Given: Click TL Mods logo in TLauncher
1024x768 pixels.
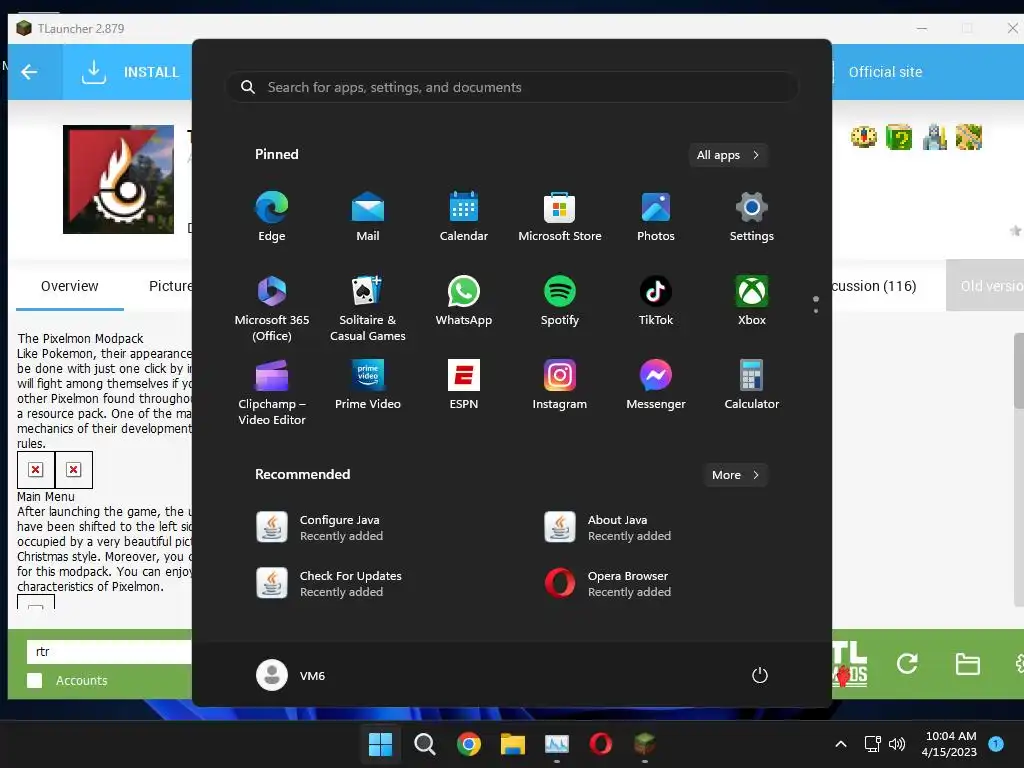Looking at the screenshot, I should [x=850, y=664].
